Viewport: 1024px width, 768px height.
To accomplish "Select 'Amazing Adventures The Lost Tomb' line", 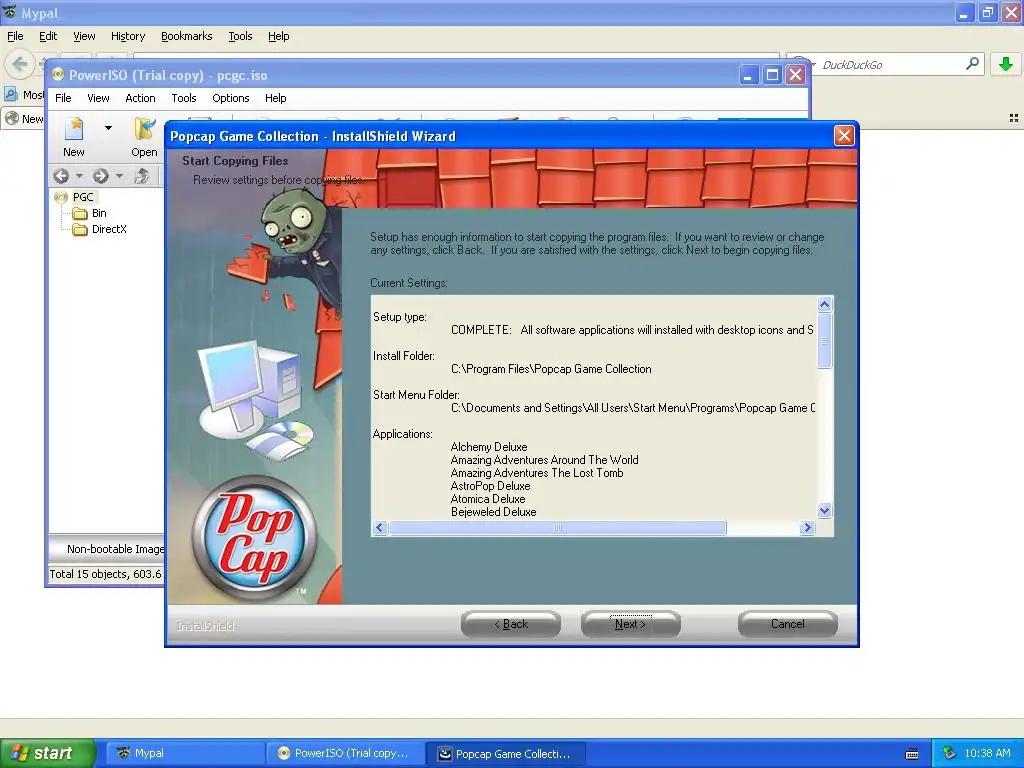I will click(x=537, y=473).
